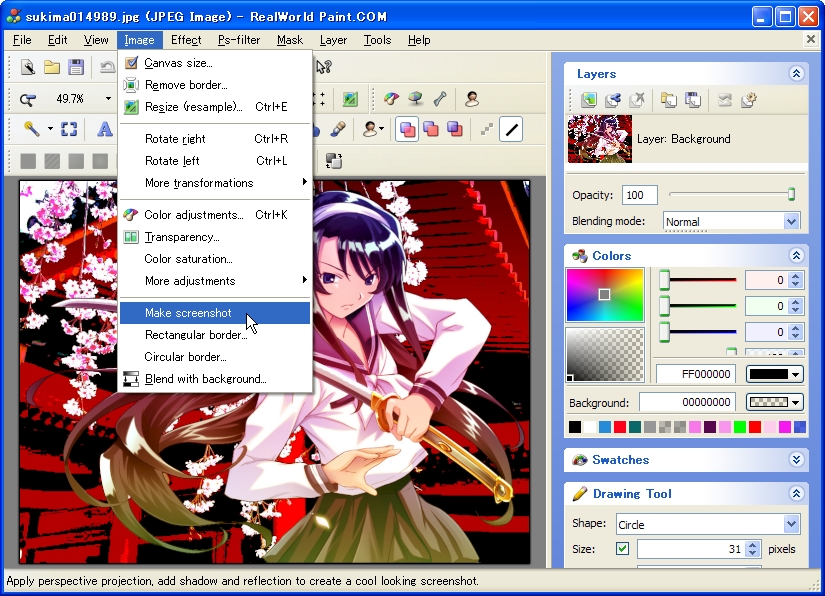
Task: Click the layer style gear icon
Action: tap(749, 99)
